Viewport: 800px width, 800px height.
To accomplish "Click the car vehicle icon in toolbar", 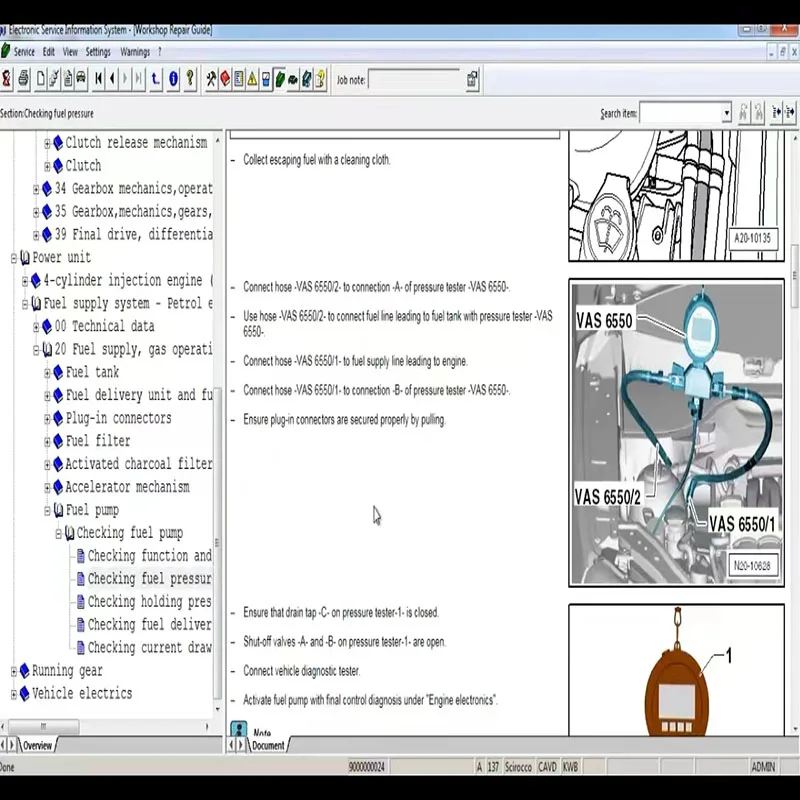I will [80, 78].
